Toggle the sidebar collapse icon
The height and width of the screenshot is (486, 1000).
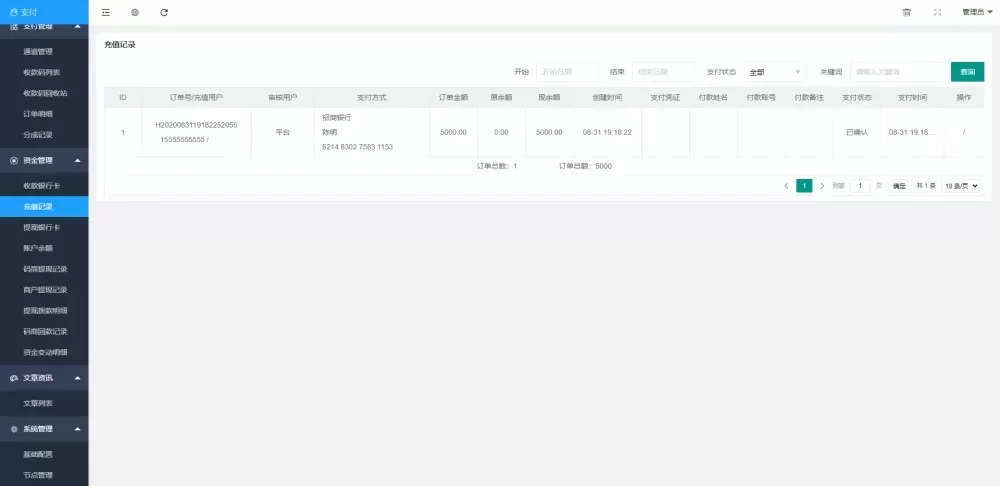click(106, 12)
